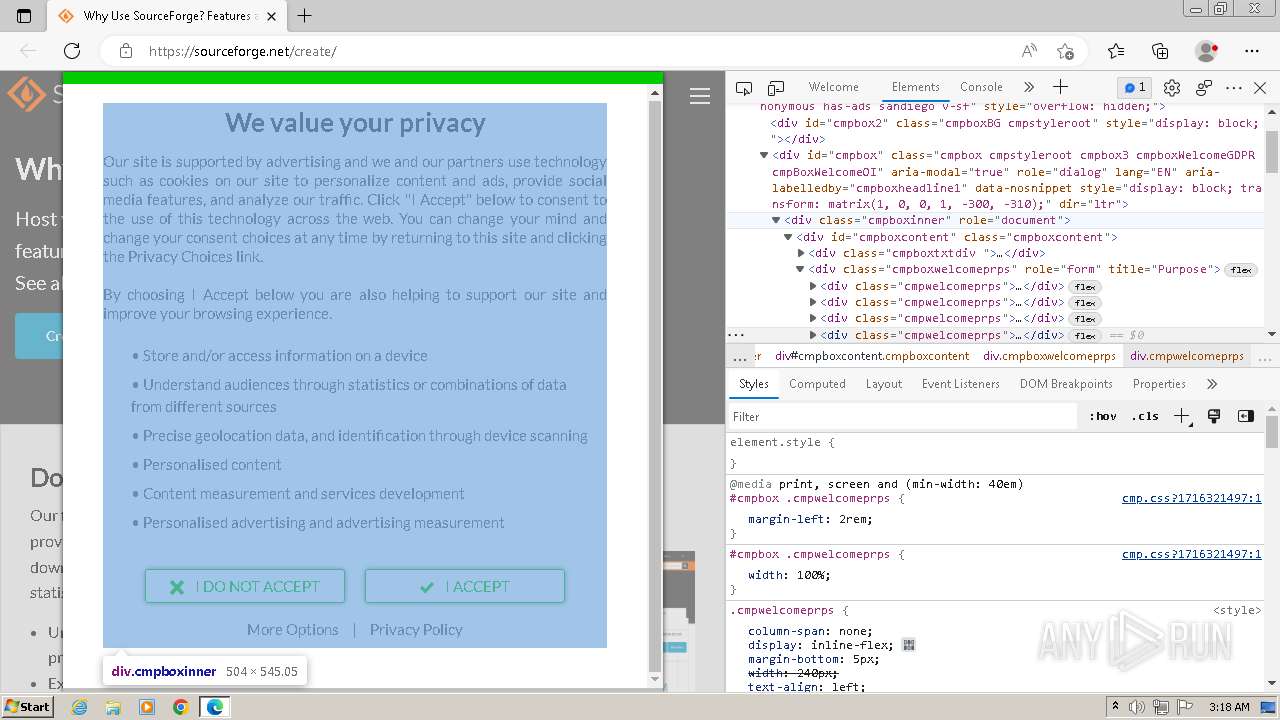The height and width of the screenshot is (720, 1280).
Task: Click the Styles Filter input field
Action: pyautogui.click(x=905, y=416)
